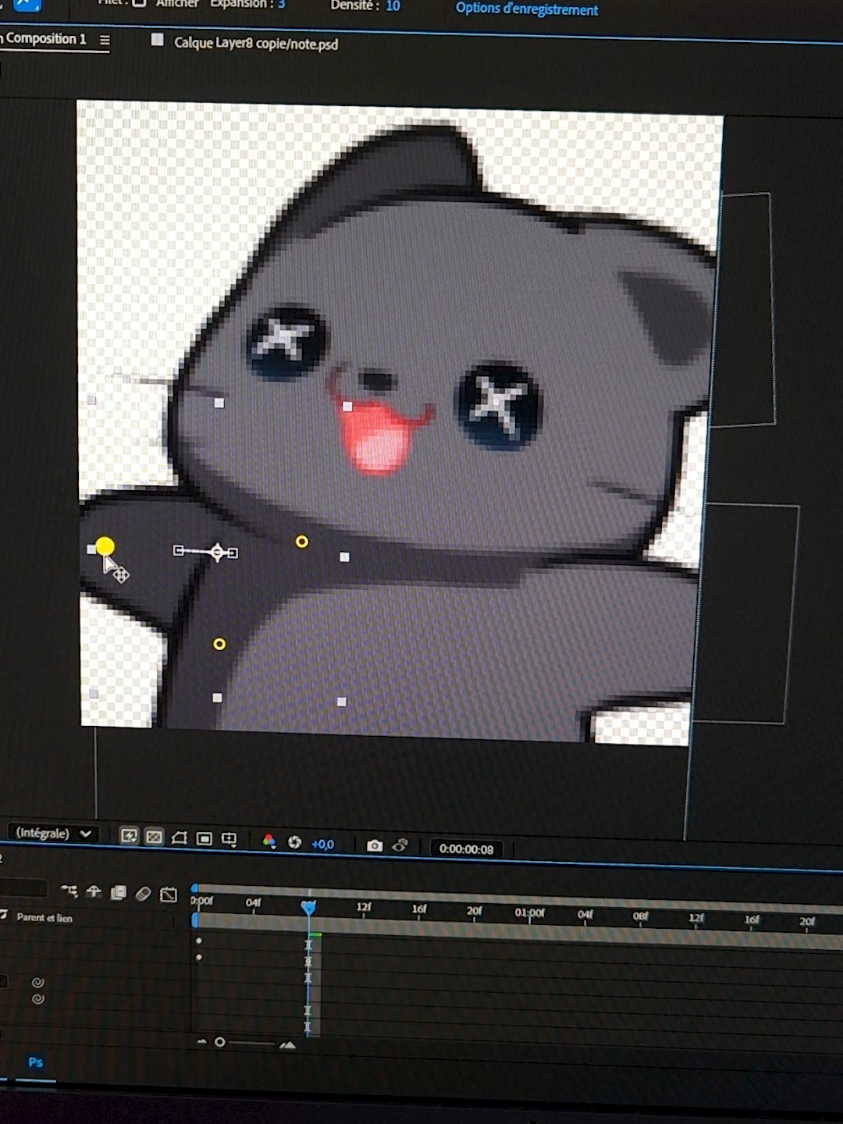Open the show channel color menu
The width and height of the screenshot is (843, 1124).
(269, 841)
